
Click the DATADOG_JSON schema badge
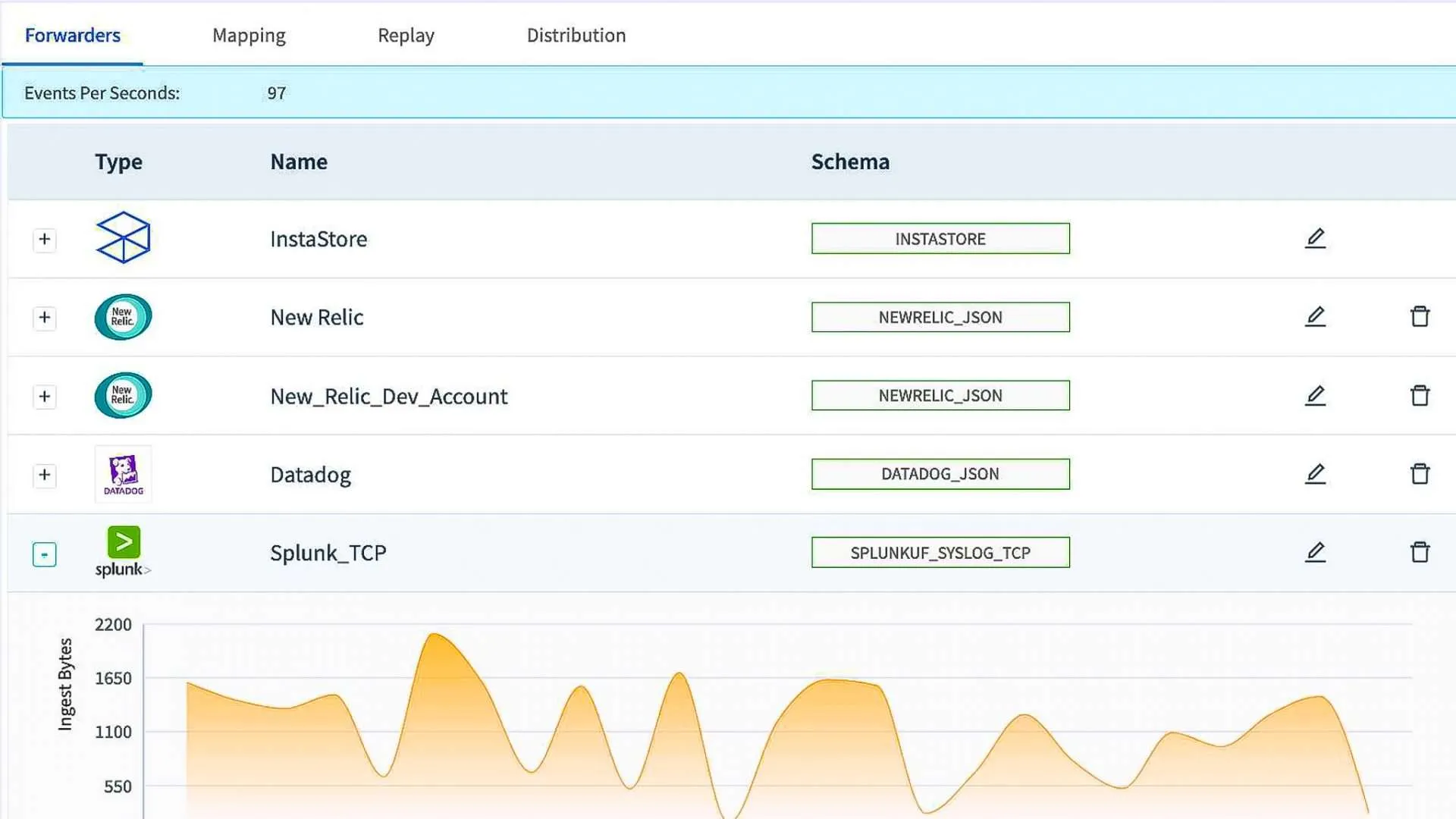(x=940, y=474)
